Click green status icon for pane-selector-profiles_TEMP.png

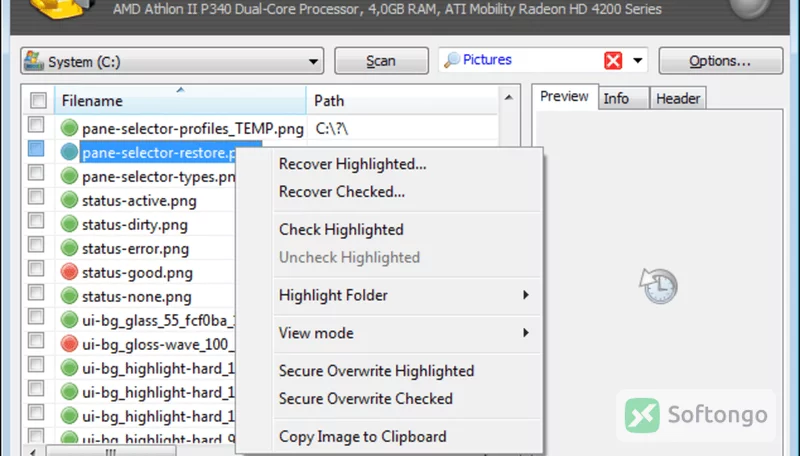[69, 128]
